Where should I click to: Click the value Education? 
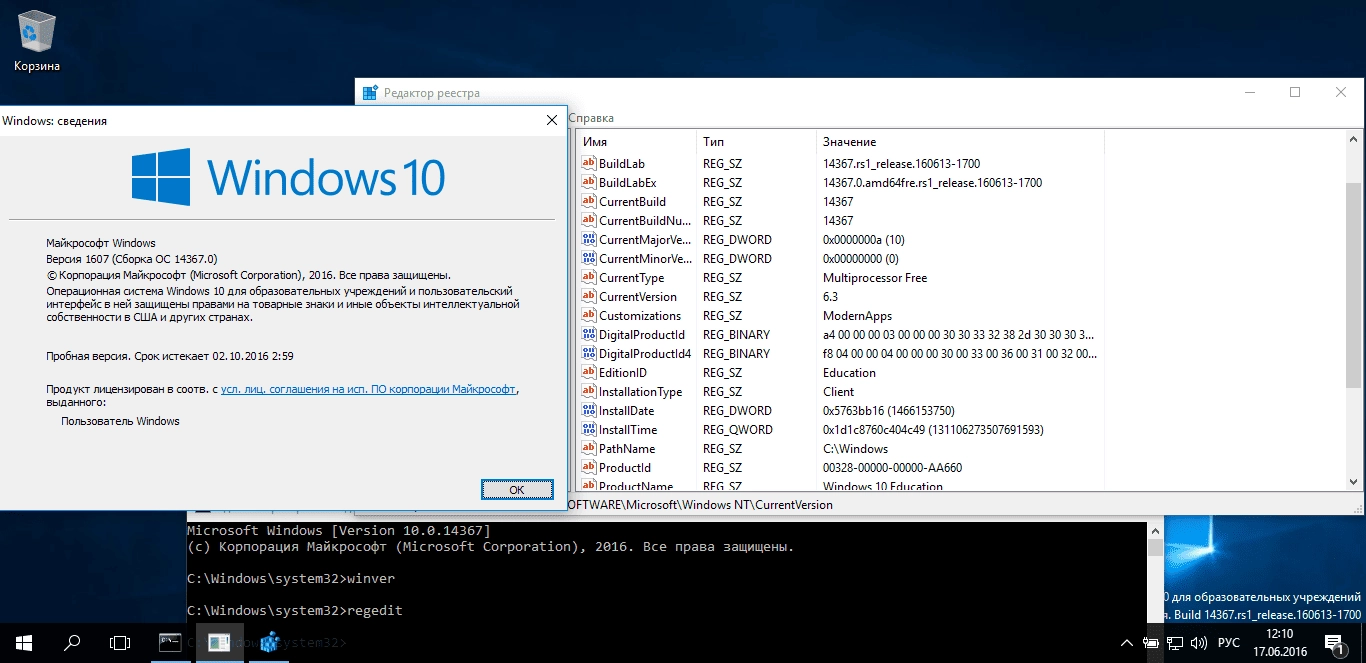848,372
